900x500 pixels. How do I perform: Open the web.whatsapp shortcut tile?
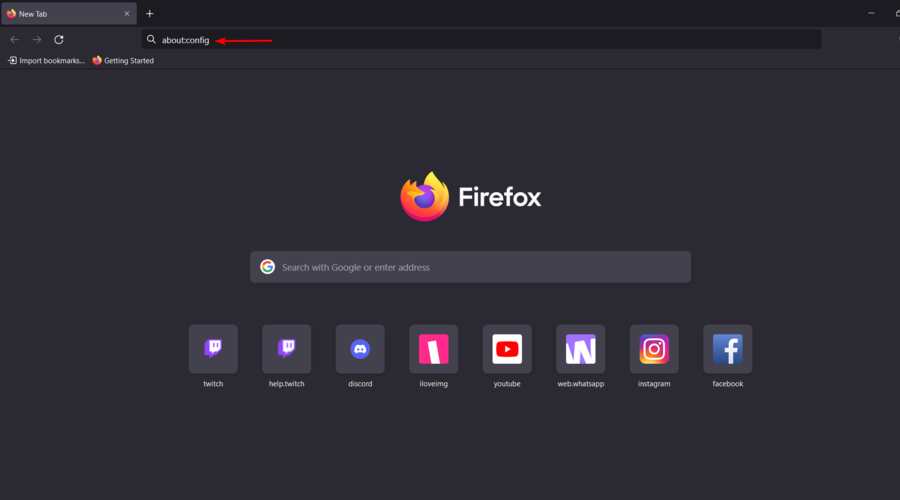pos(580,349)
